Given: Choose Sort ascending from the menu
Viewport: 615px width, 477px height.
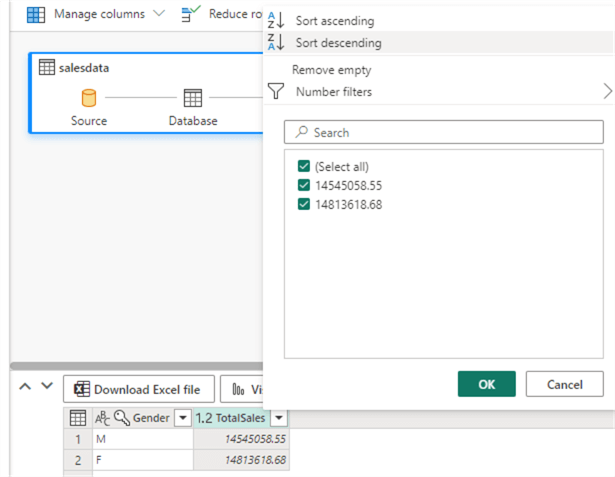Looking at the screenshot, I should (334, 21).
